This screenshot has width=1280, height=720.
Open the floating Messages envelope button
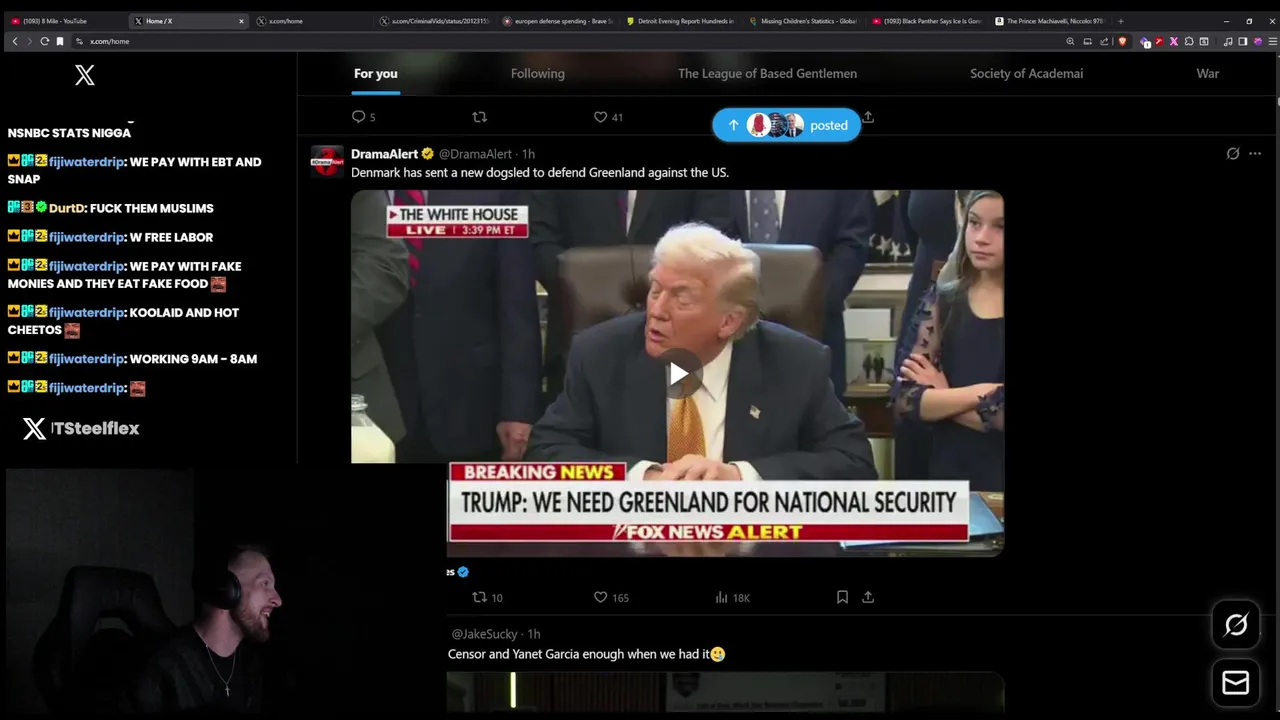pos(1236,683)
